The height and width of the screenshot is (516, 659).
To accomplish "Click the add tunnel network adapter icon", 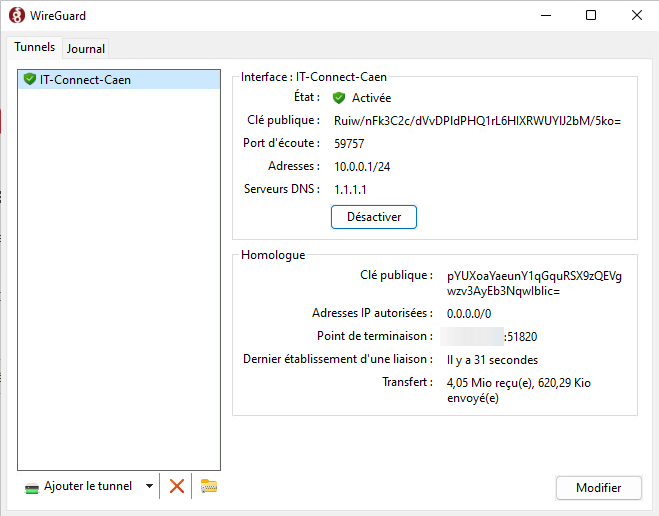I will (x=32, y=488).
